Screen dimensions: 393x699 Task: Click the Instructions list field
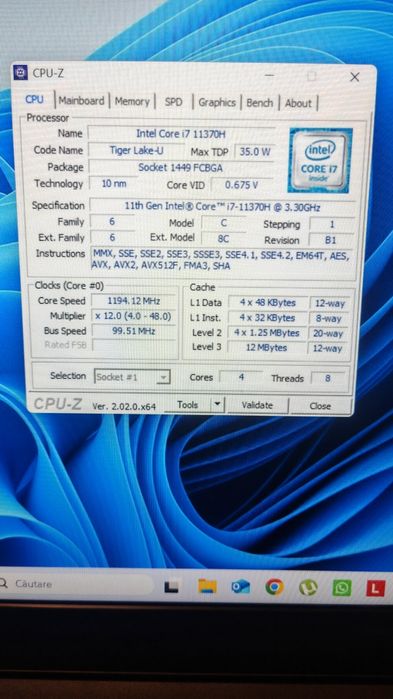(x=222, y=260)
